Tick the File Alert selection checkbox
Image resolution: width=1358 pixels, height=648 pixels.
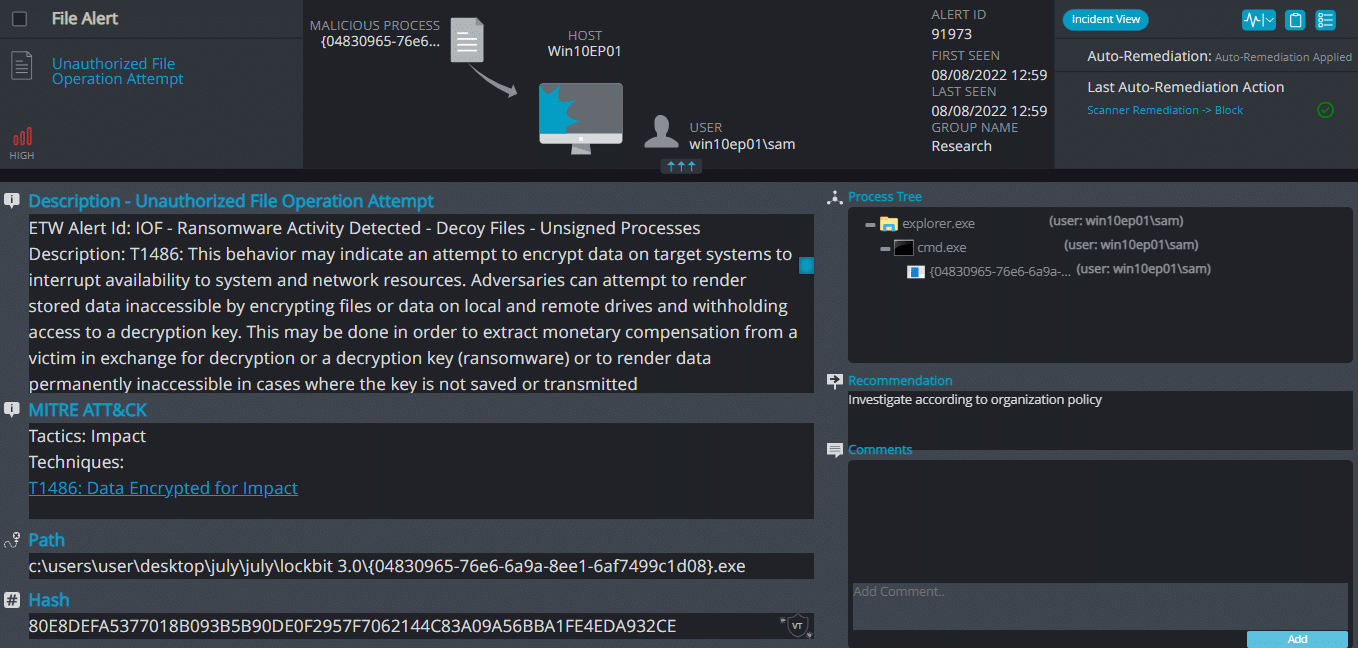click(x=19, y=18)
